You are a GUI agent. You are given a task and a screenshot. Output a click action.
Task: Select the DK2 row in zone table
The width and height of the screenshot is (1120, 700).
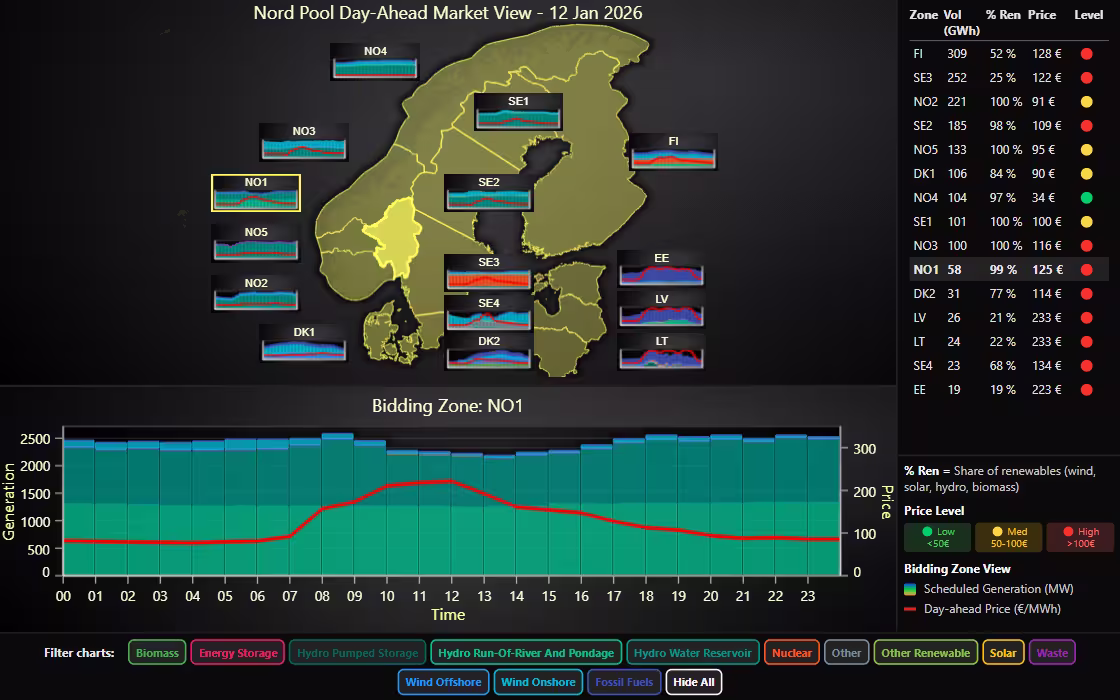(x=1008, y=294)
